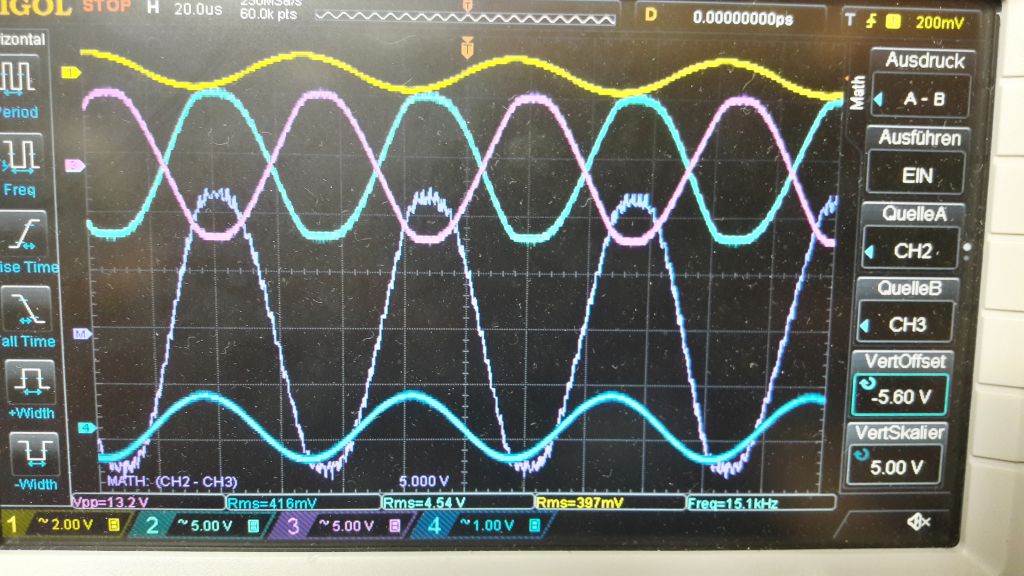Select the -Width measurement icon
Viewport: 1024px width, 576px height.
tap(35, 452)
